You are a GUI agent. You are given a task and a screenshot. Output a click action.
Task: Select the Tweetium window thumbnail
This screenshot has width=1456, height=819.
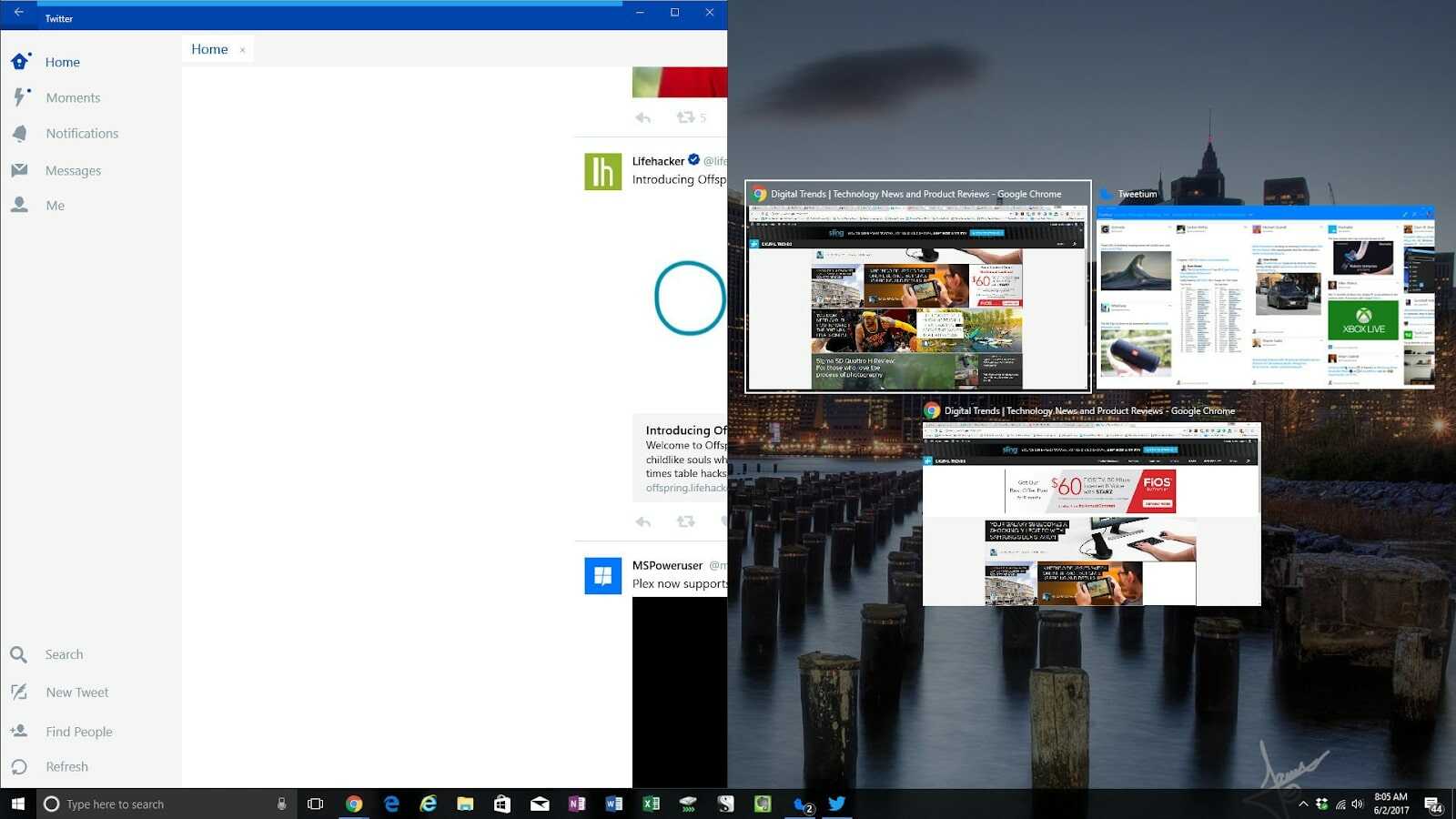coord(1263,296)
